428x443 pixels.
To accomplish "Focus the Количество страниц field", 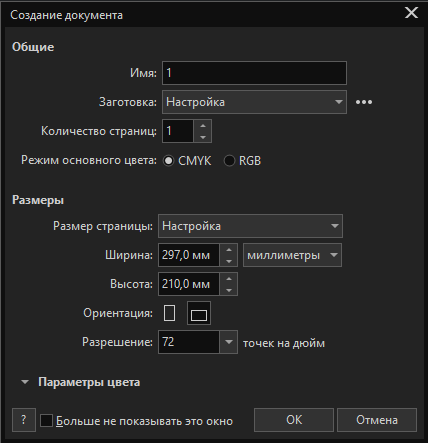I will [x=178, y=131].
